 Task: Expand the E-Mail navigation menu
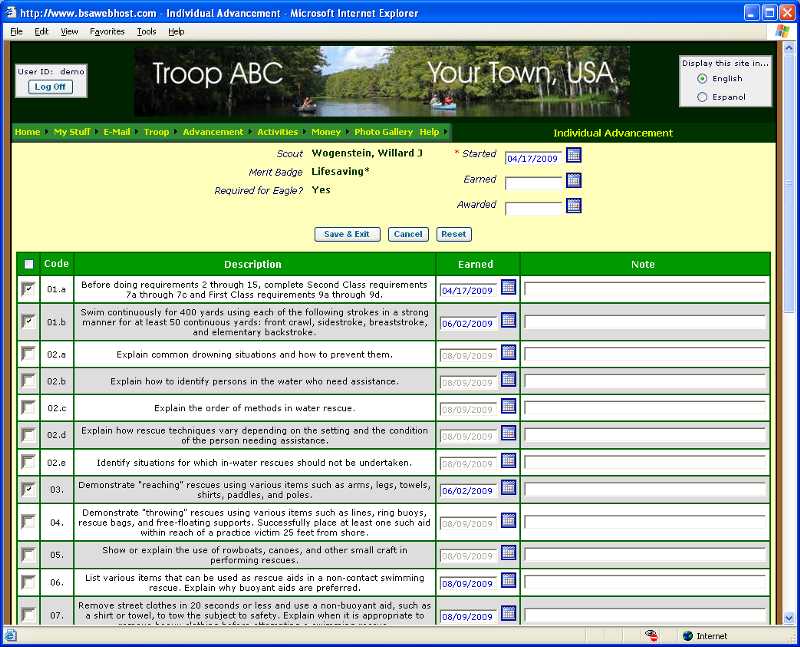[x=117, y=132]
